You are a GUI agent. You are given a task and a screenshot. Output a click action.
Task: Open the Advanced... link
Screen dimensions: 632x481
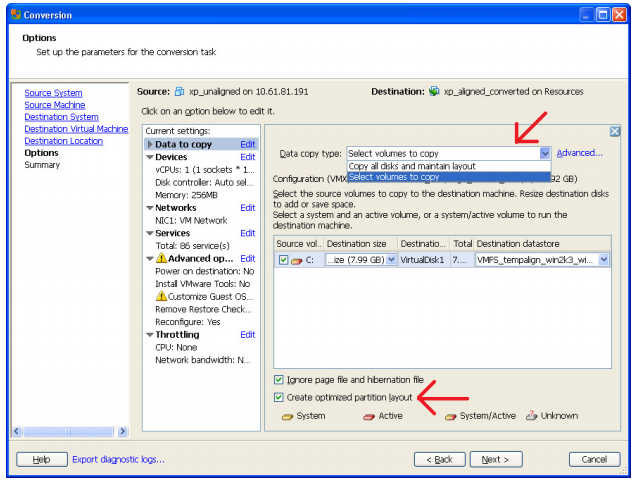pos(579,153)
